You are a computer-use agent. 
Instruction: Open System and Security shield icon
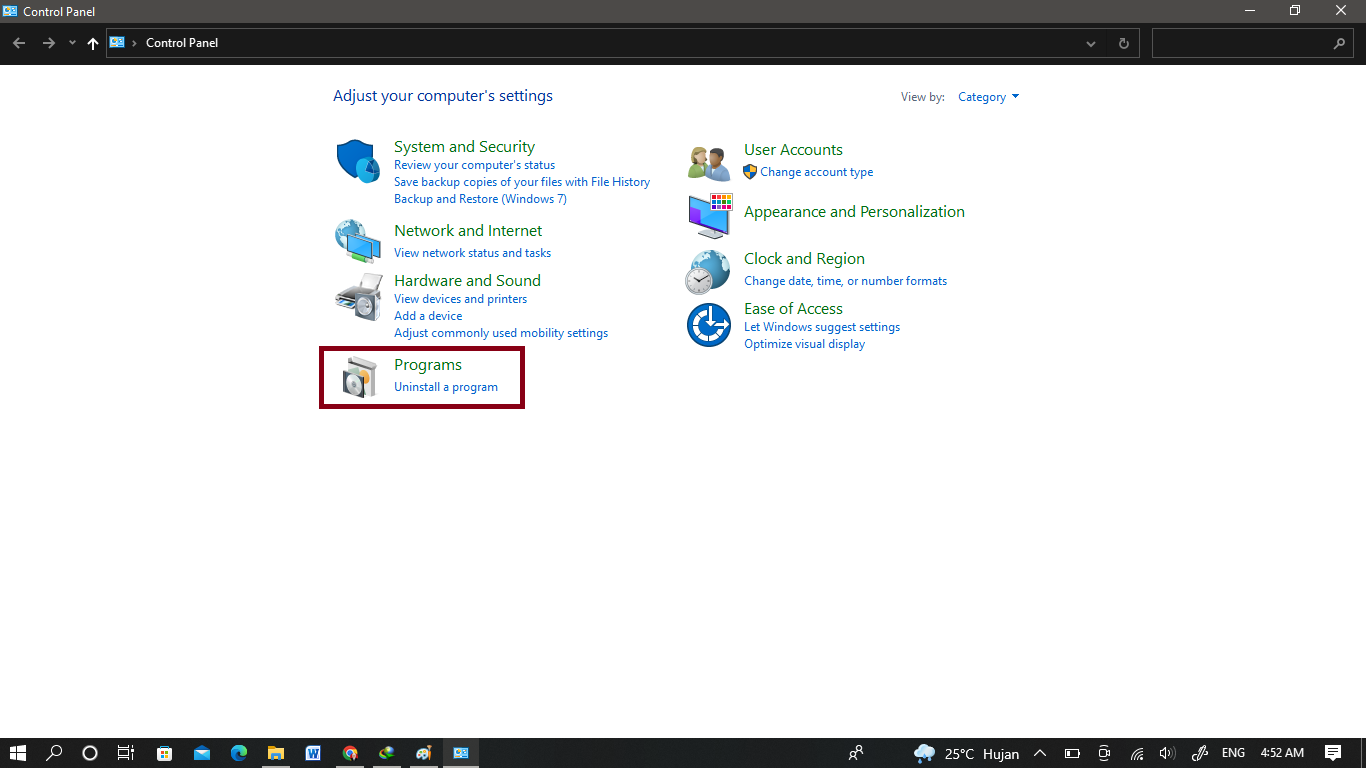[x=357, y=161]
